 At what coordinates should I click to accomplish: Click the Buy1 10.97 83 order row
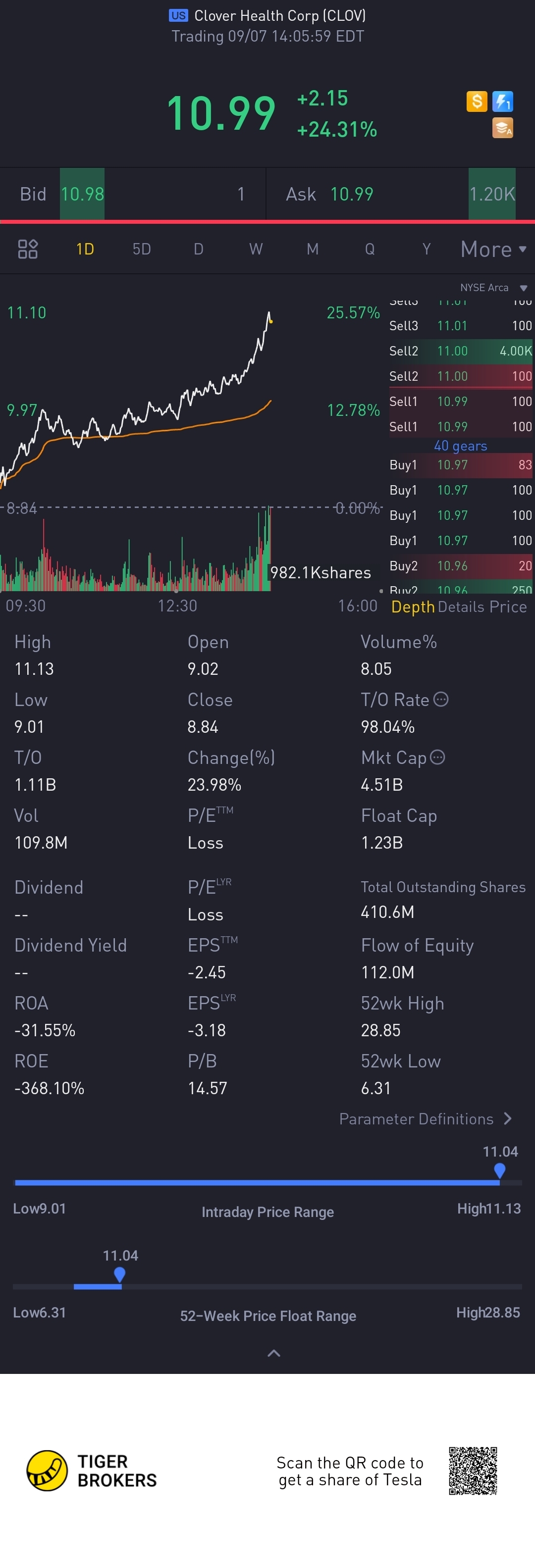(x=461, y=465)
